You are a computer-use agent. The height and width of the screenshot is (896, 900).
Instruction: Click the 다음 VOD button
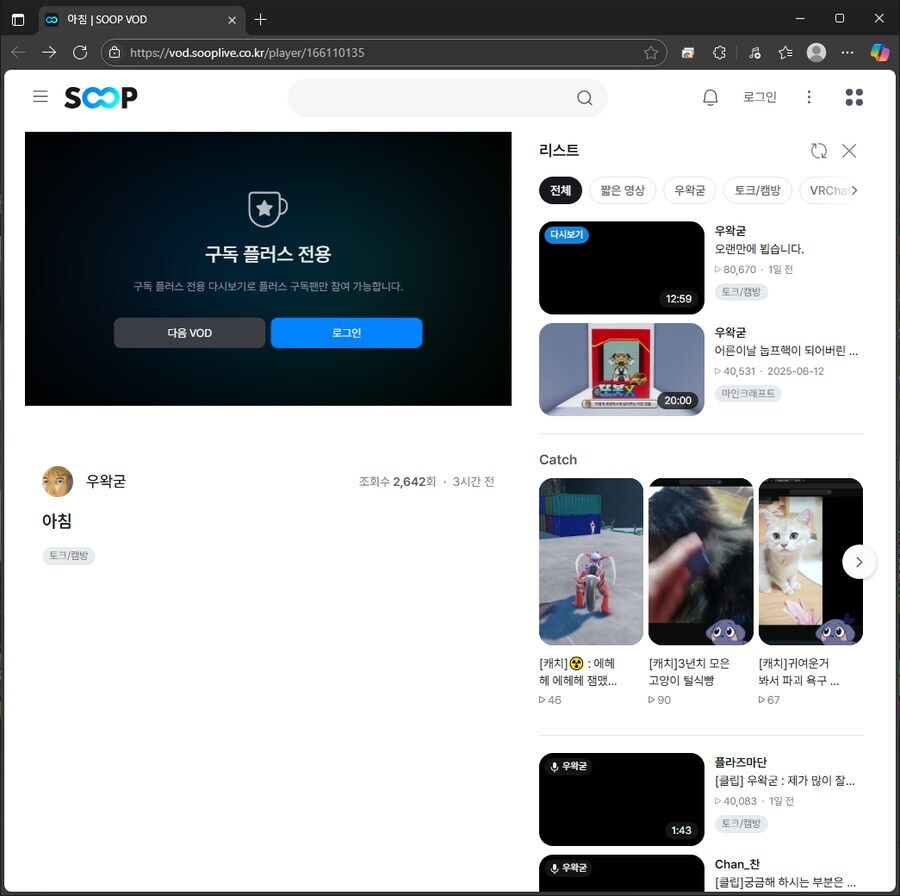(189, 333)
